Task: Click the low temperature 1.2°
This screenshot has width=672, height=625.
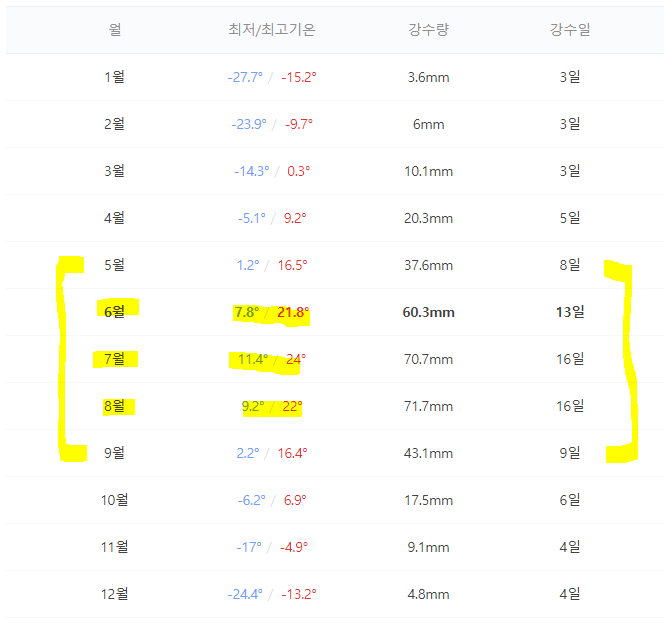Action: pos(248,265)
